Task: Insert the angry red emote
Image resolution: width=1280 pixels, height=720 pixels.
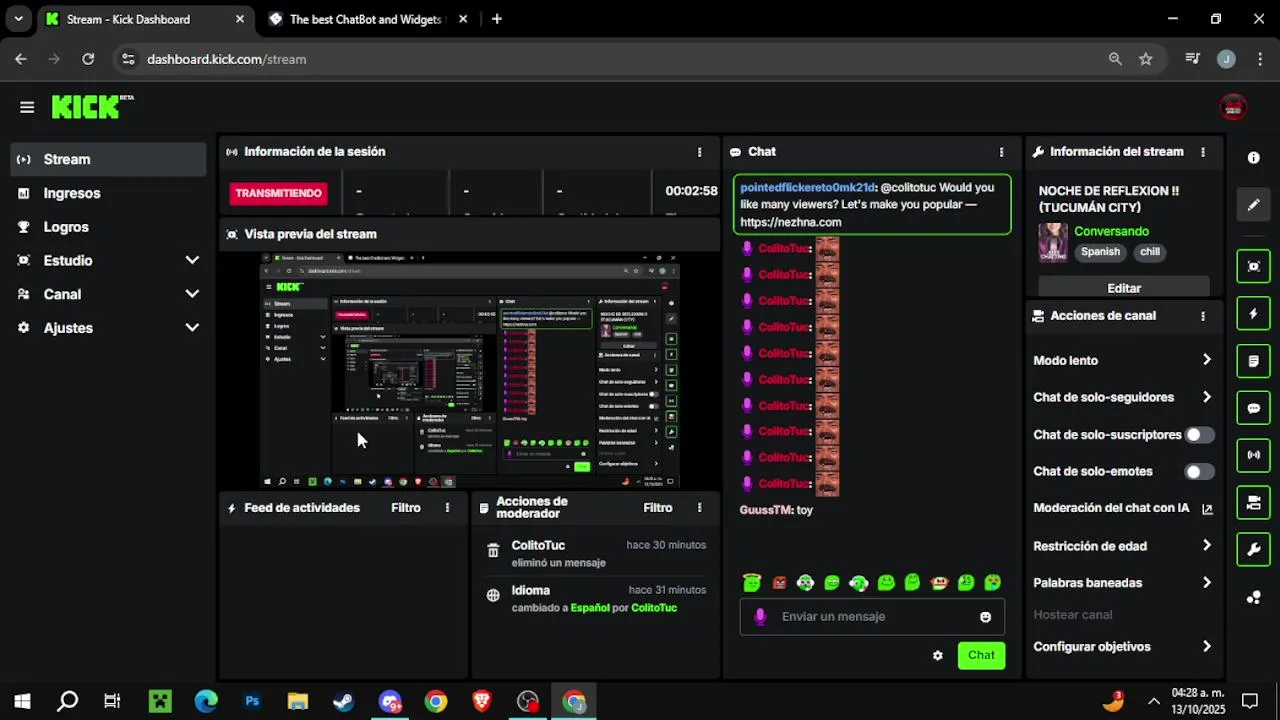Action: coord(779,583)
